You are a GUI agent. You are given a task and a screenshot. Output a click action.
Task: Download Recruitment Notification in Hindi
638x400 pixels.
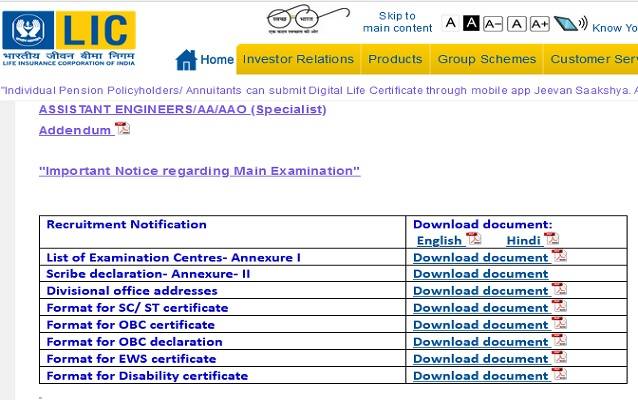524,241
